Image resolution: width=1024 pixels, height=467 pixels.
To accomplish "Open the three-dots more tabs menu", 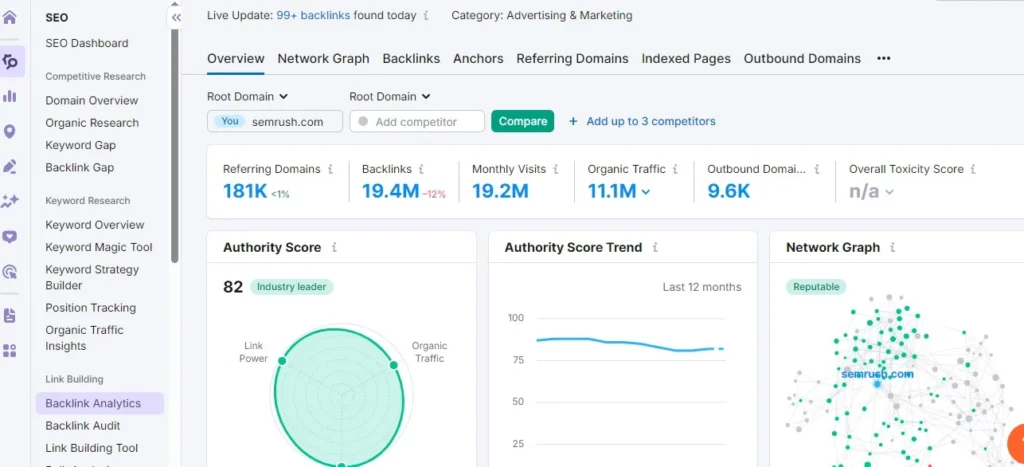I will coord(884,59).
